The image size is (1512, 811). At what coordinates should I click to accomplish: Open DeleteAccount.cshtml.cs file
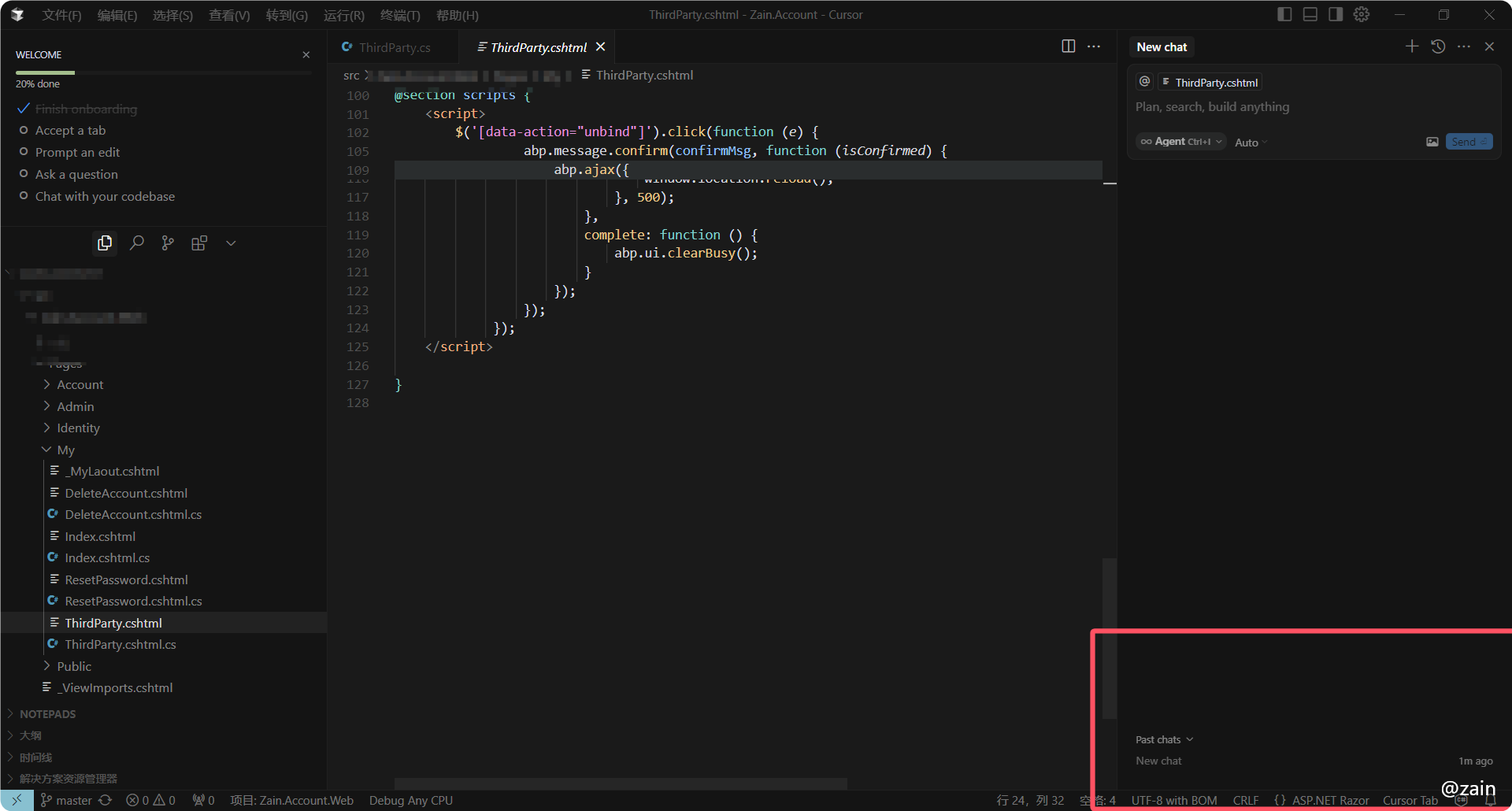pos(133,514)
